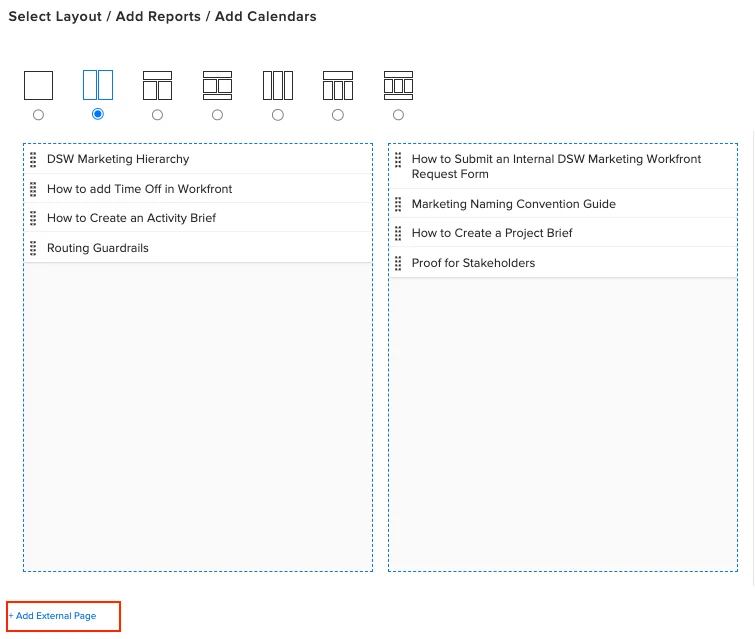Click the Add External Page link

52,616
